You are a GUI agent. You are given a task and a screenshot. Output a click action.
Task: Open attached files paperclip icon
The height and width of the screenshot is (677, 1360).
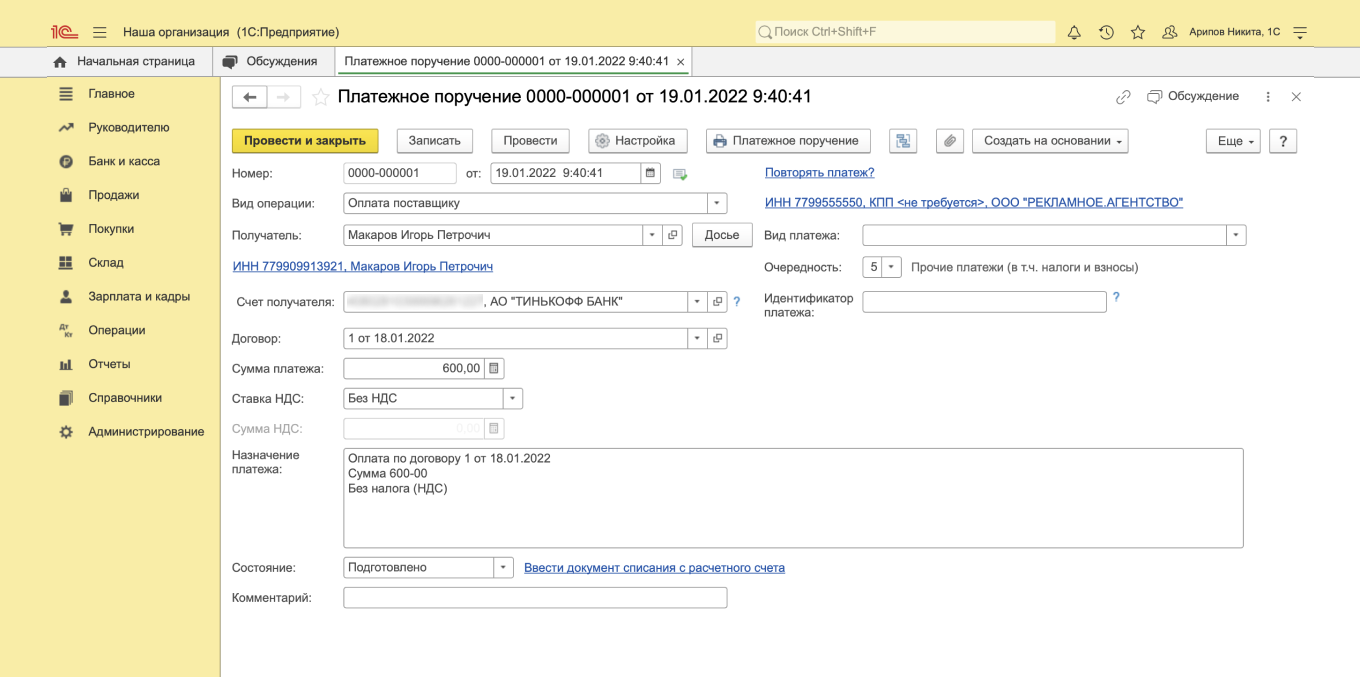(949, 141)
